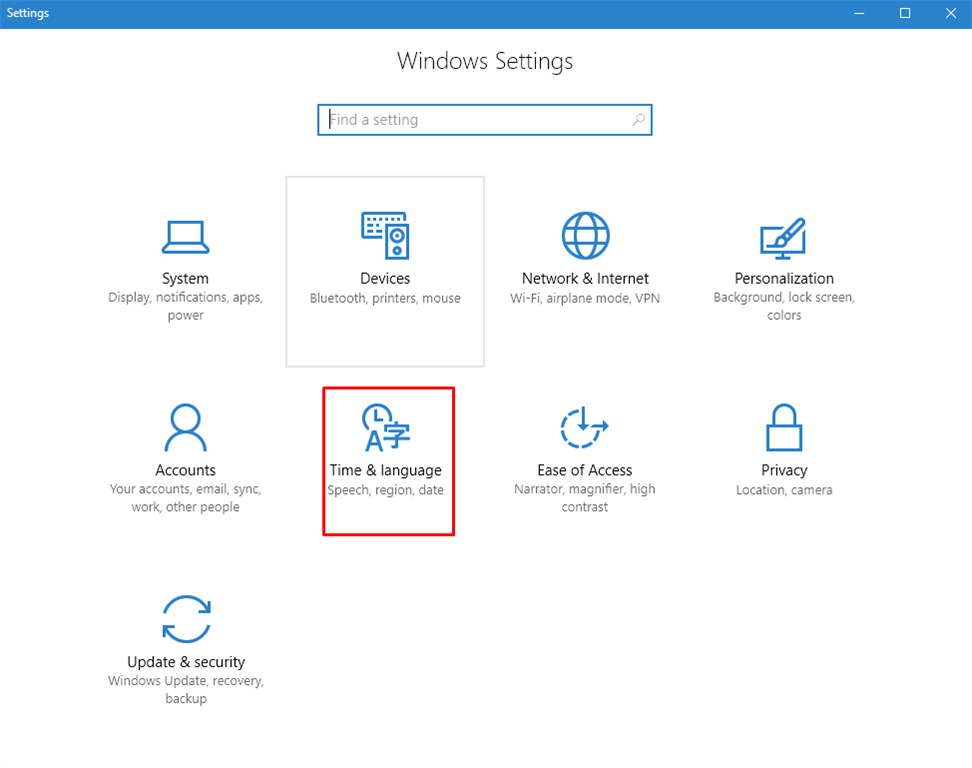The width and height of the screenshot is (972, 768).
Task: Select the Privacy label
Action: (784, 470)
